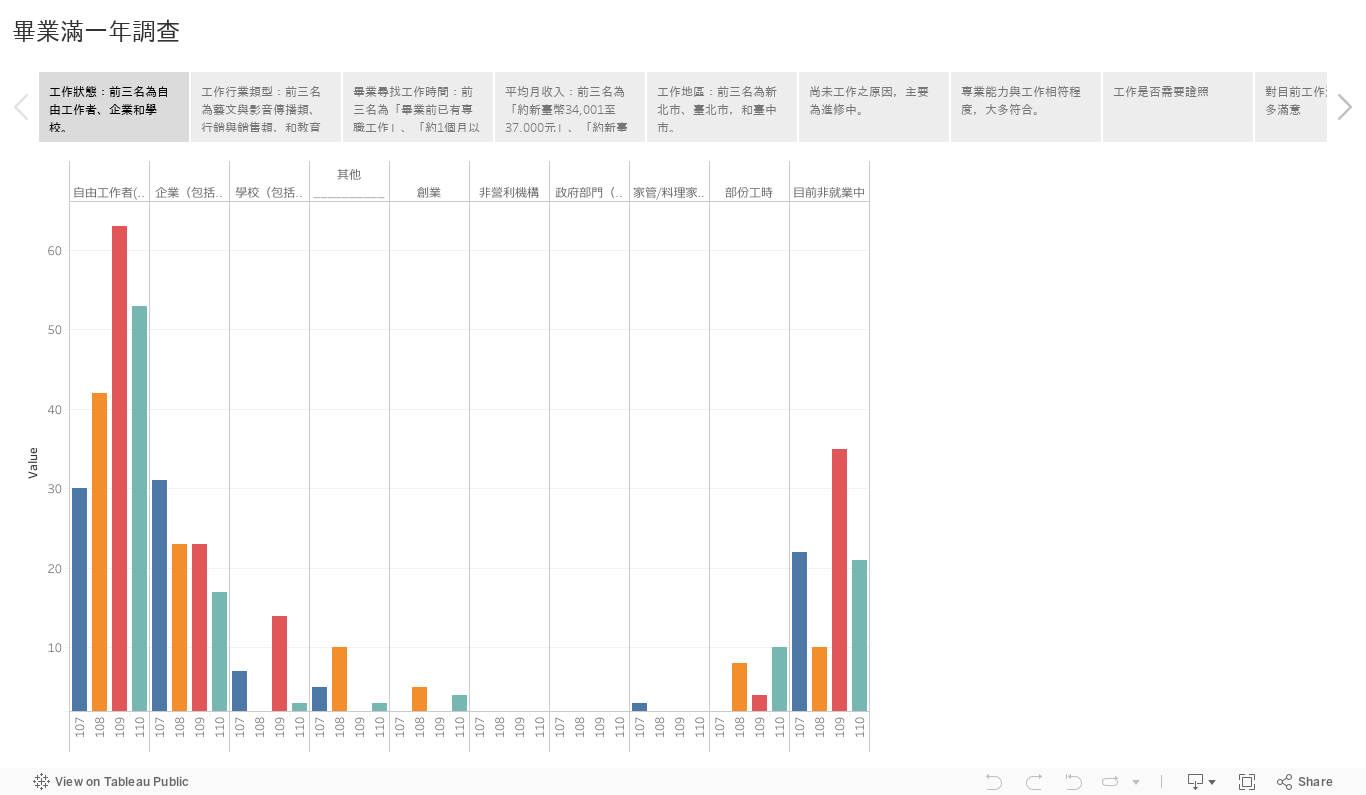Screen dimensions: 1366x795
Task: Click the 政府部門 column header
Action: [x=589, y=192]
